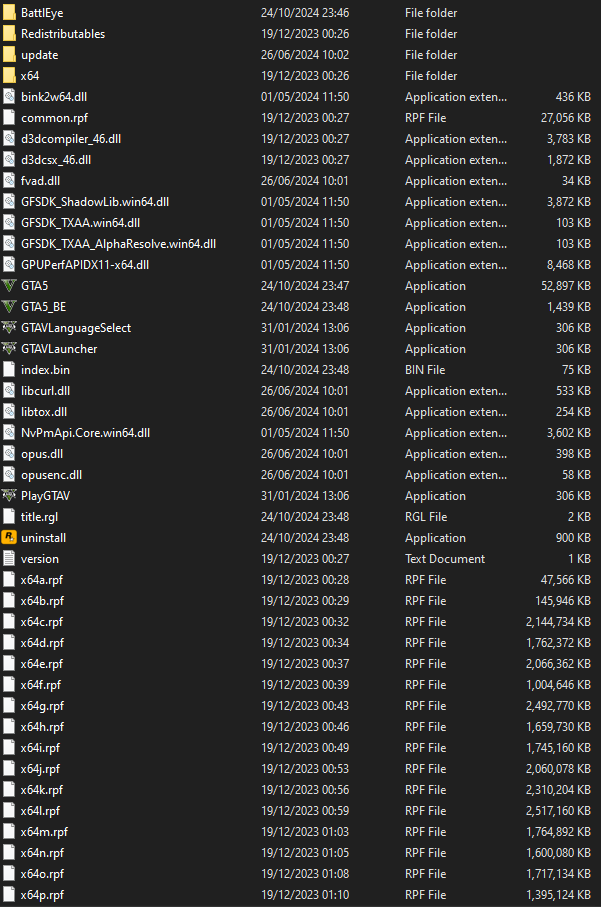Click the GTAVLanguageSelect application icon

point(9,328)
